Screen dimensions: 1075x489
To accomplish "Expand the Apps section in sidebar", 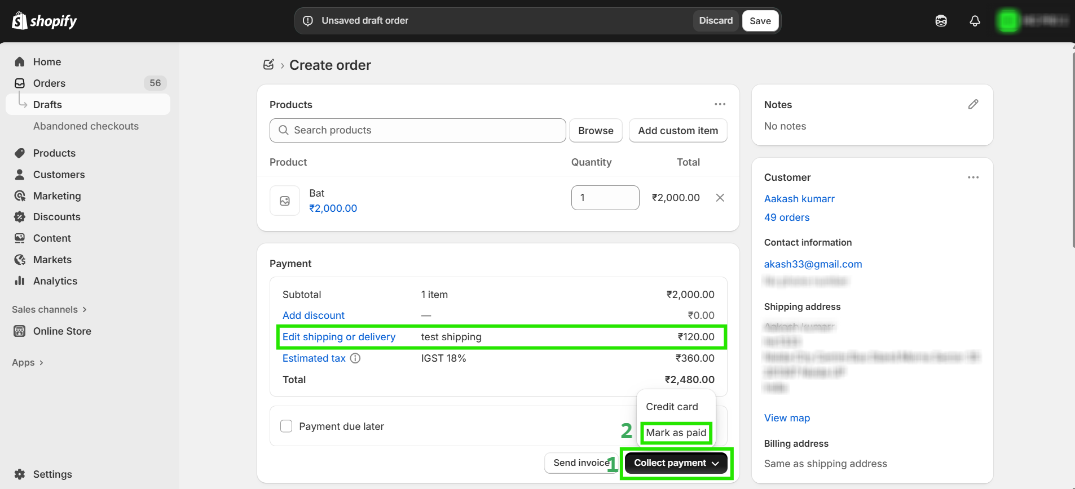I will pos(28,363).
